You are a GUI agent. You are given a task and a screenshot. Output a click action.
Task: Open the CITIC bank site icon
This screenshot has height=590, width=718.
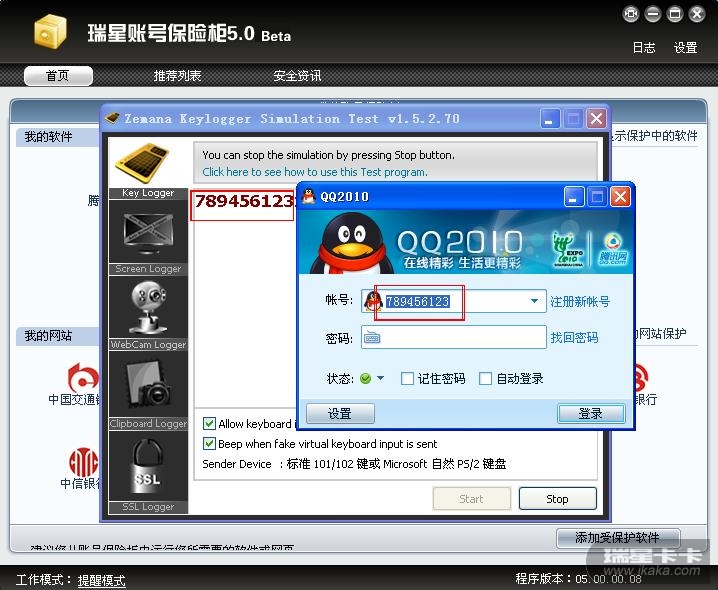click(83, 462)
